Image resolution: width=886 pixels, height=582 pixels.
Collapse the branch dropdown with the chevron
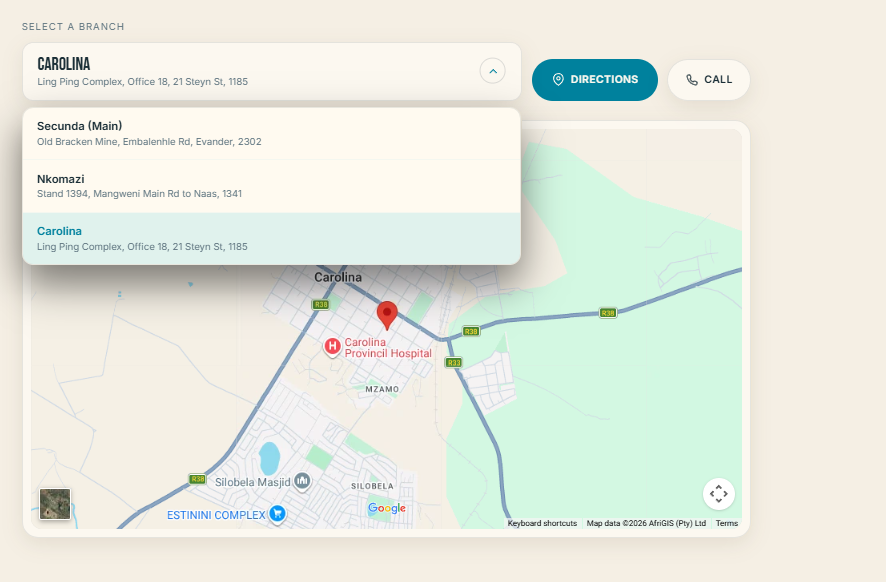point(493,71)
